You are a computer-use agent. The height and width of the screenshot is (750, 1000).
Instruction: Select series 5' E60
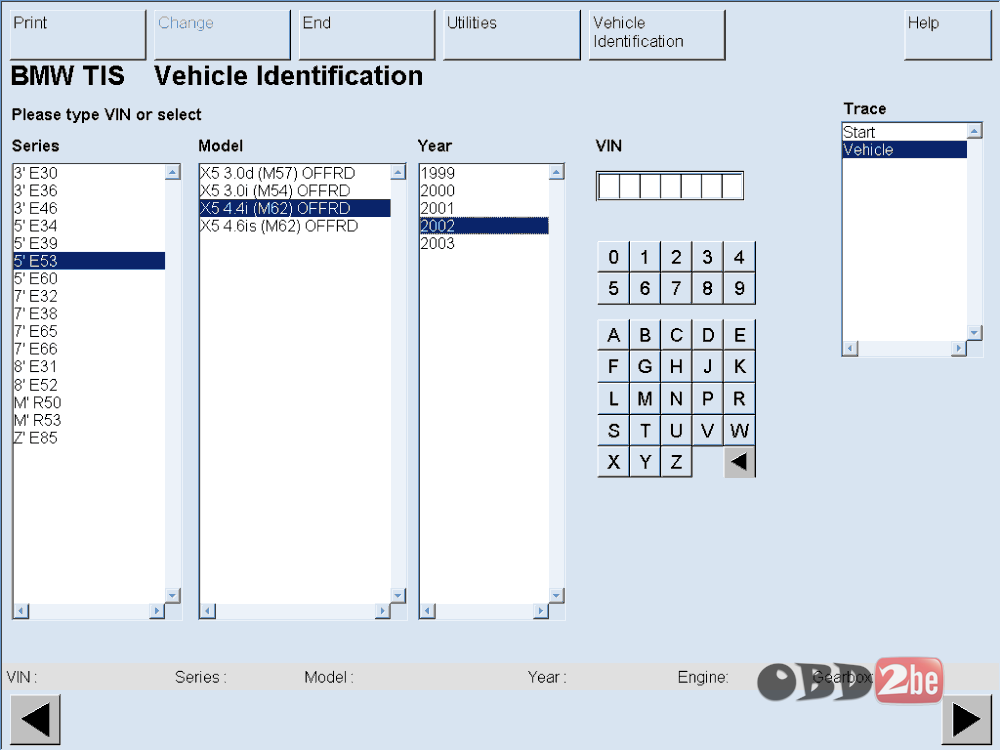89,278
